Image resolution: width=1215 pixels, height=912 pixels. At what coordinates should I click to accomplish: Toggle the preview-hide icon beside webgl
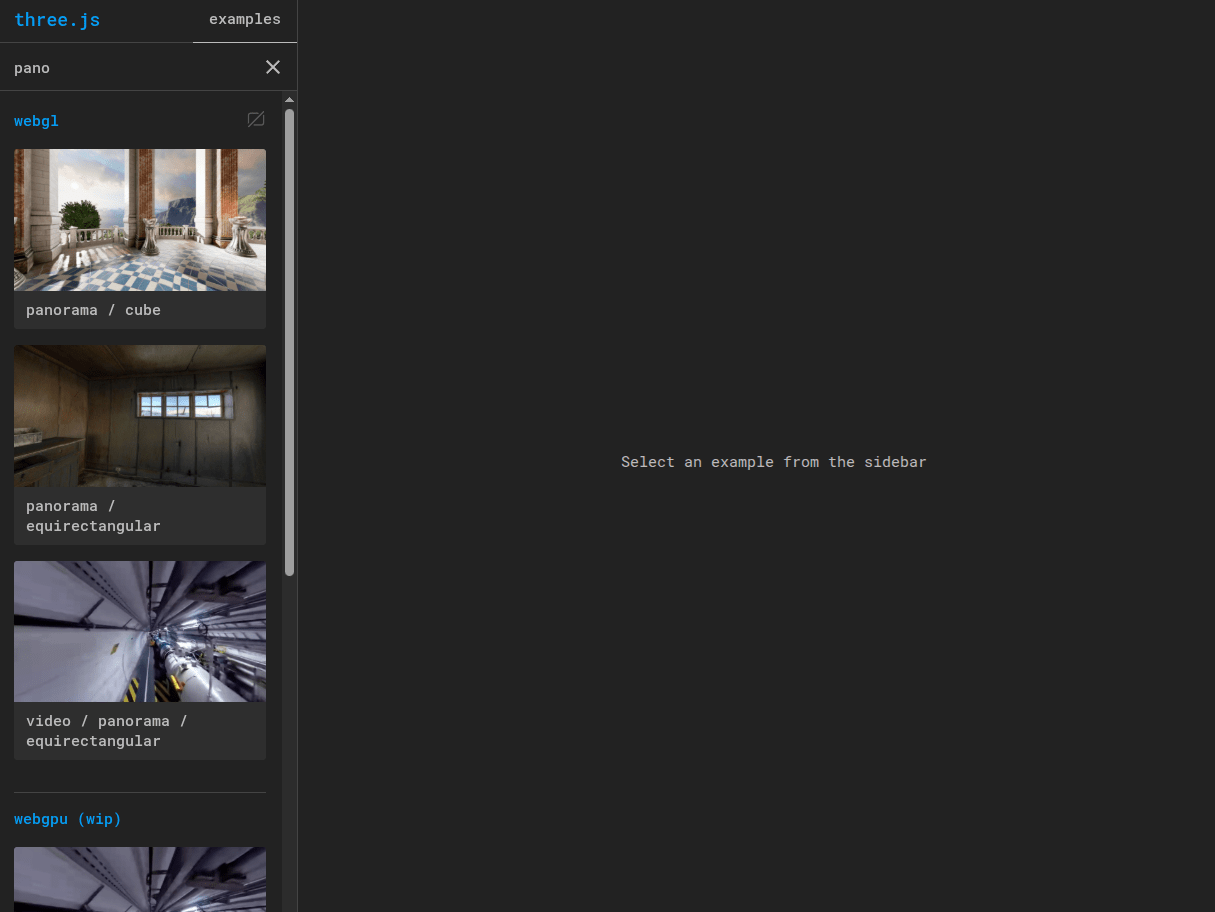[256, 120]
